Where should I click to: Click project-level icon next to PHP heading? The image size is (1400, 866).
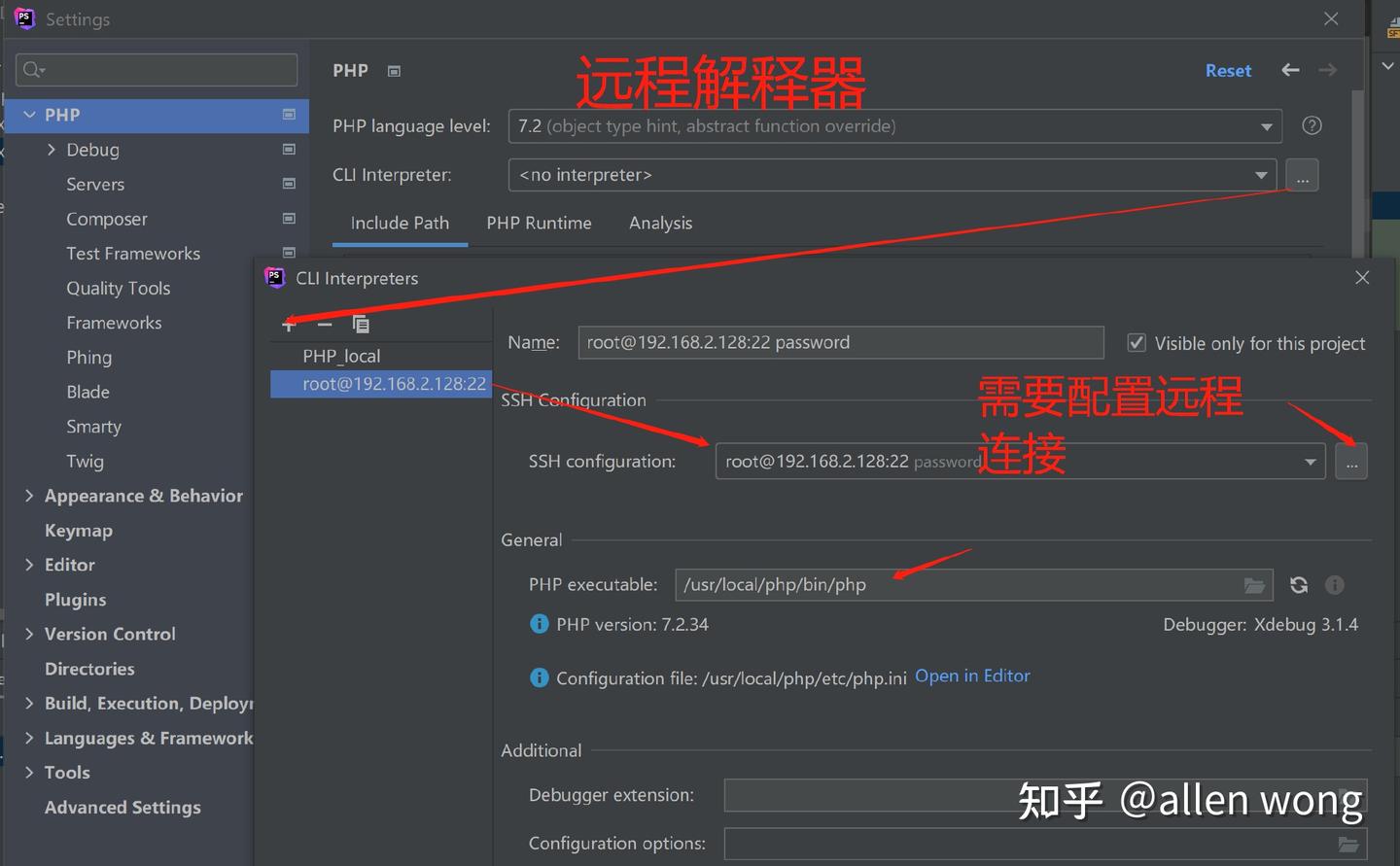click(x=394, y=71)
